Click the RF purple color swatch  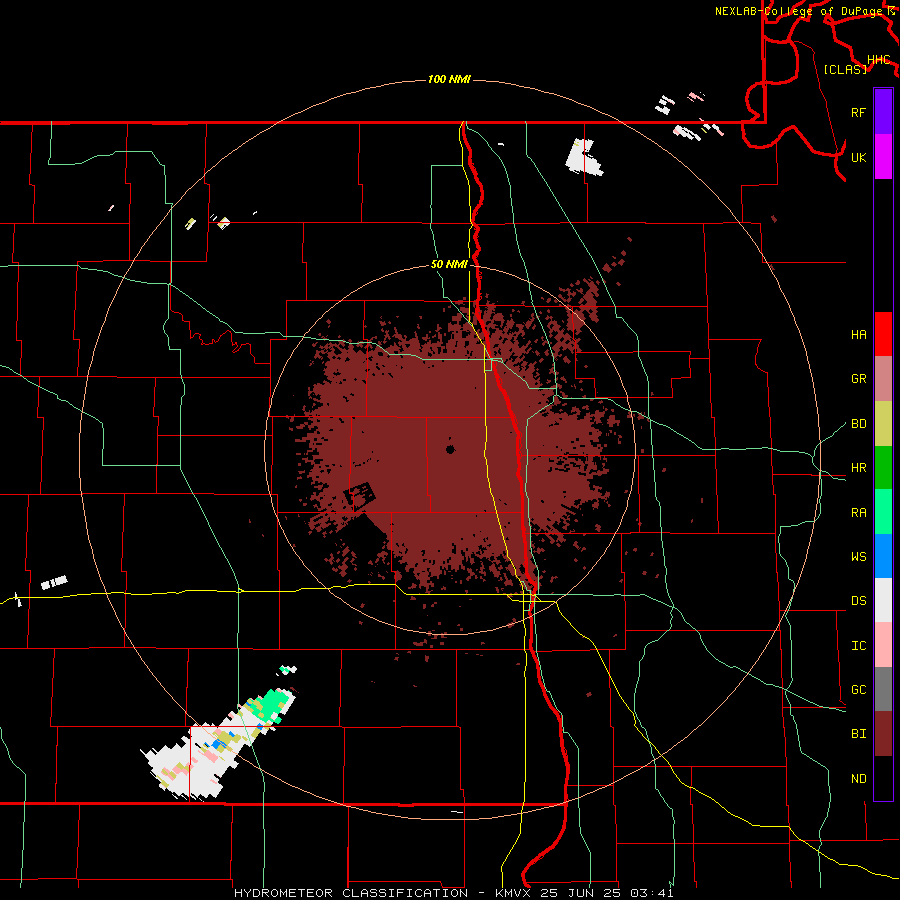coord(883,112)
